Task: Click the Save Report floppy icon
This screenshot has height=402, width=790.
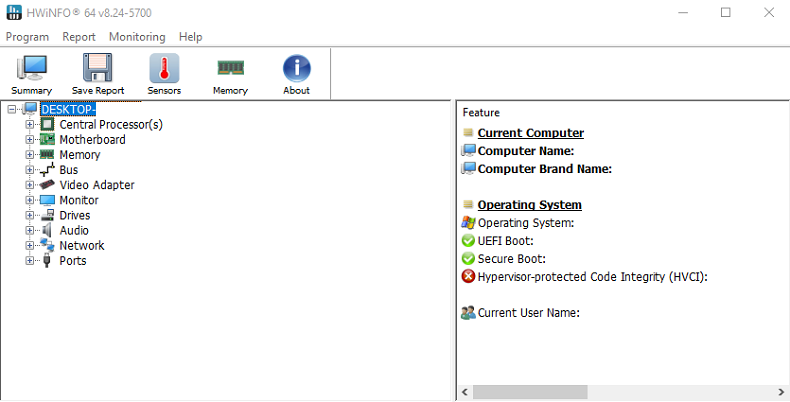Action: click(98, 68)
